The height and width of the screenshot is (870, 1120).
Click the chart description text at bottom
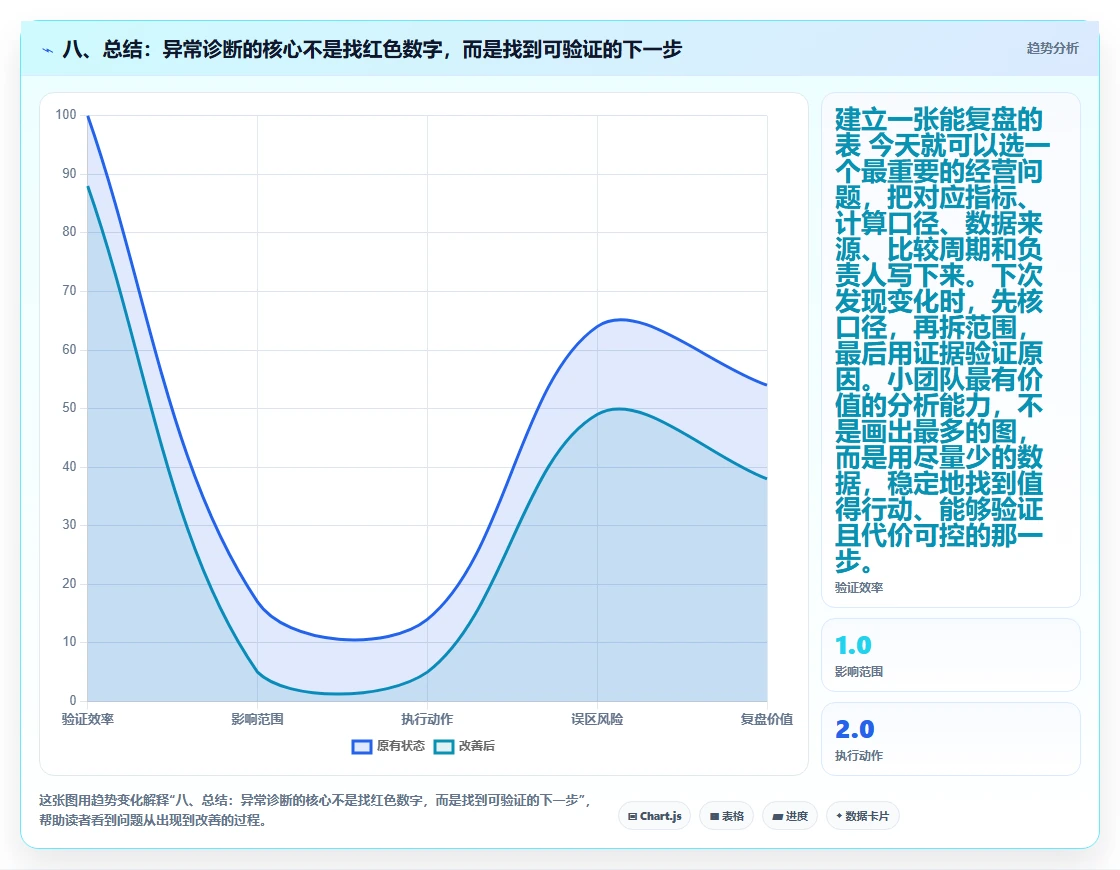[316, 810]
